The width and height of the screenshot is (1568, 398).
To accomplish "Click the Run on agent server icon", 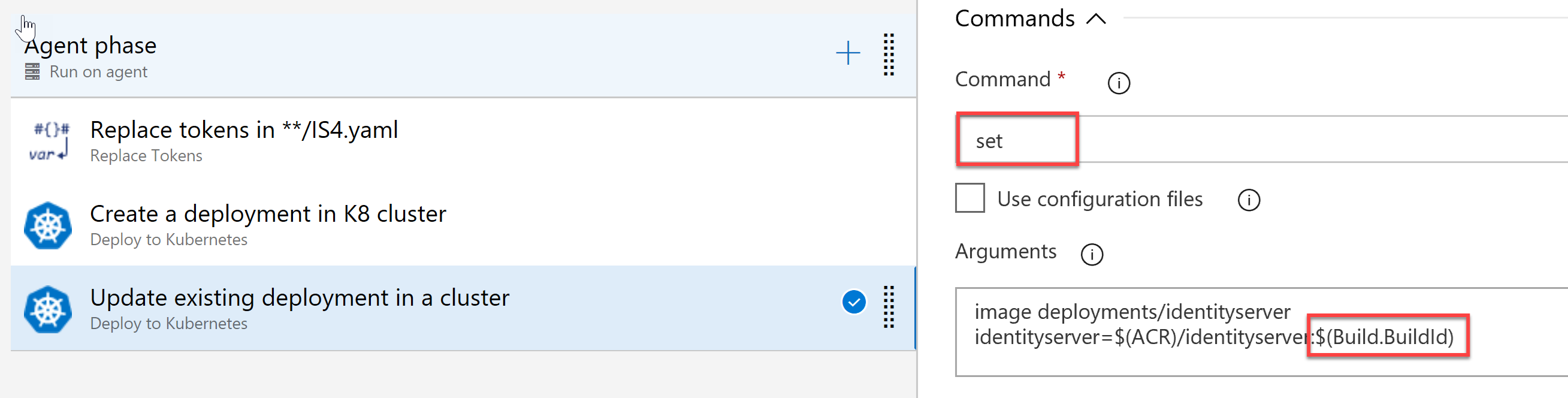I will click(32, 72).
